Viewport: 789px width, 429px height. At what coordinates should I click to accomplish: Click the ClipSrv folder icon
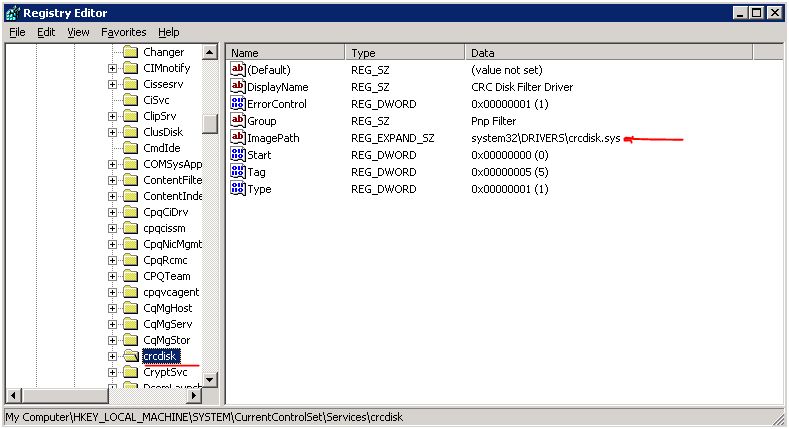(130, 116)
